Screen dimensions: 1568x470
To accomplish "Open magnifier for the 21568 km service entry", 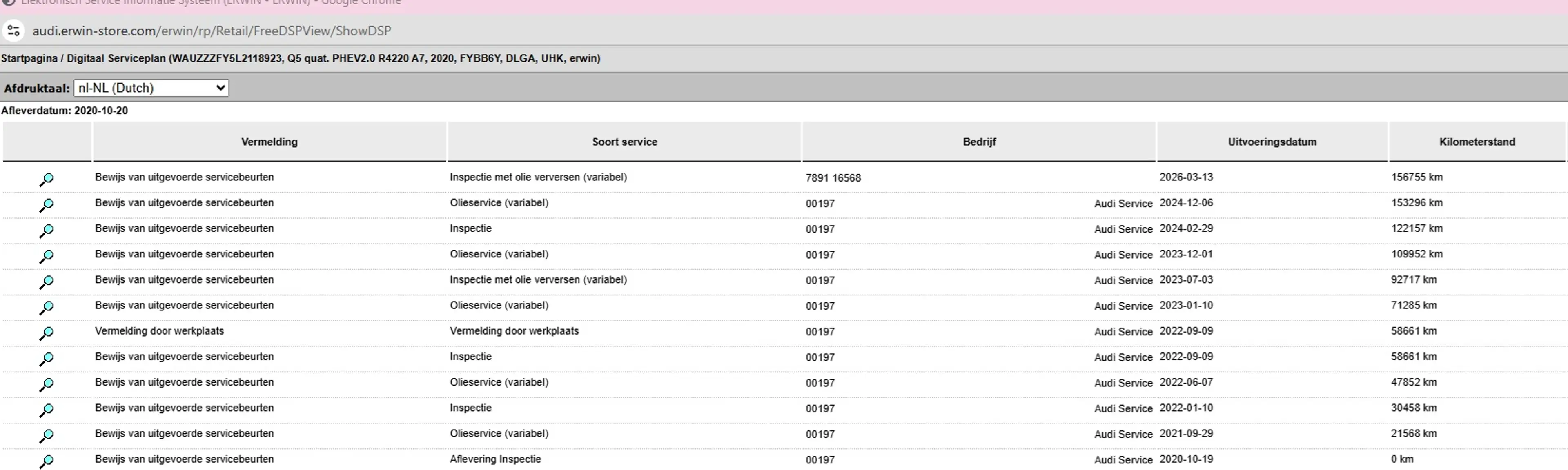I will [46, 435].
